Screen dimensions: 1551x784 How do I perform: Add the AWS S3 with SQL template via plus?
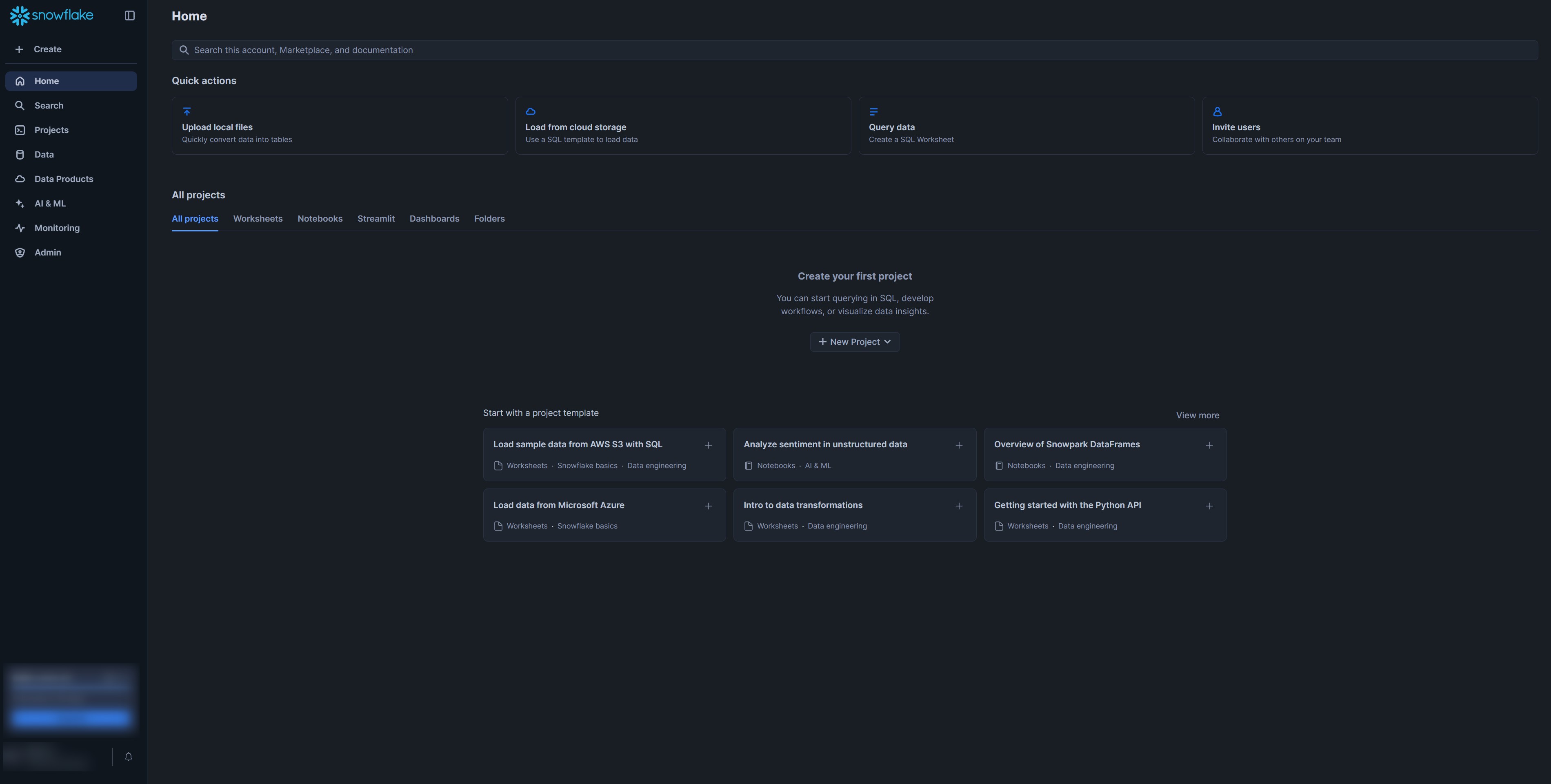[x=708, y=446]
